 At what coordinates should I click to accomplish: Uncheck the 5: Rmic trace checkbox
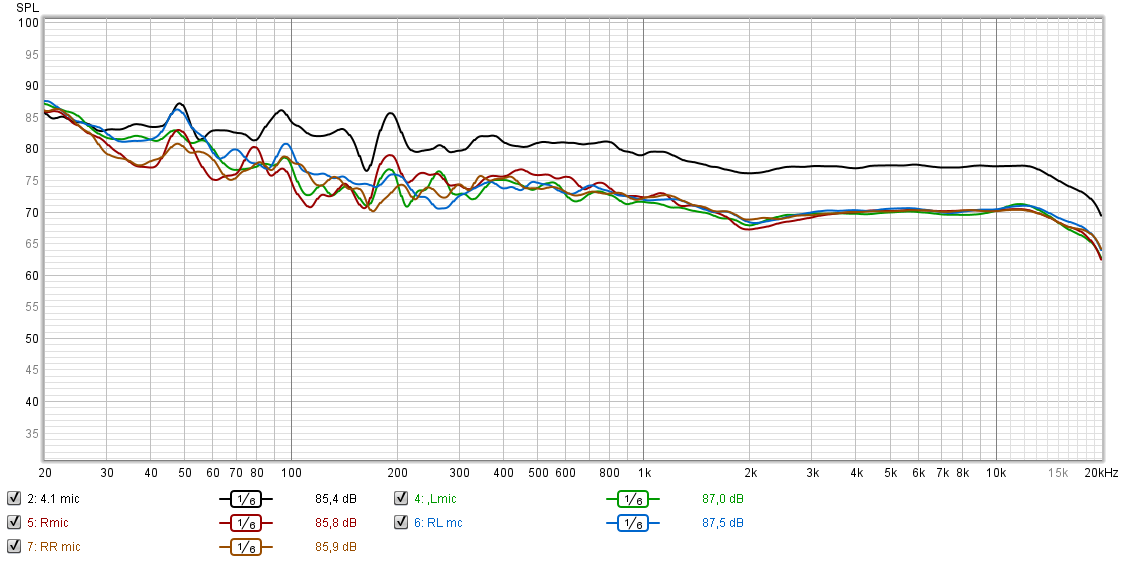pos(13,522)
